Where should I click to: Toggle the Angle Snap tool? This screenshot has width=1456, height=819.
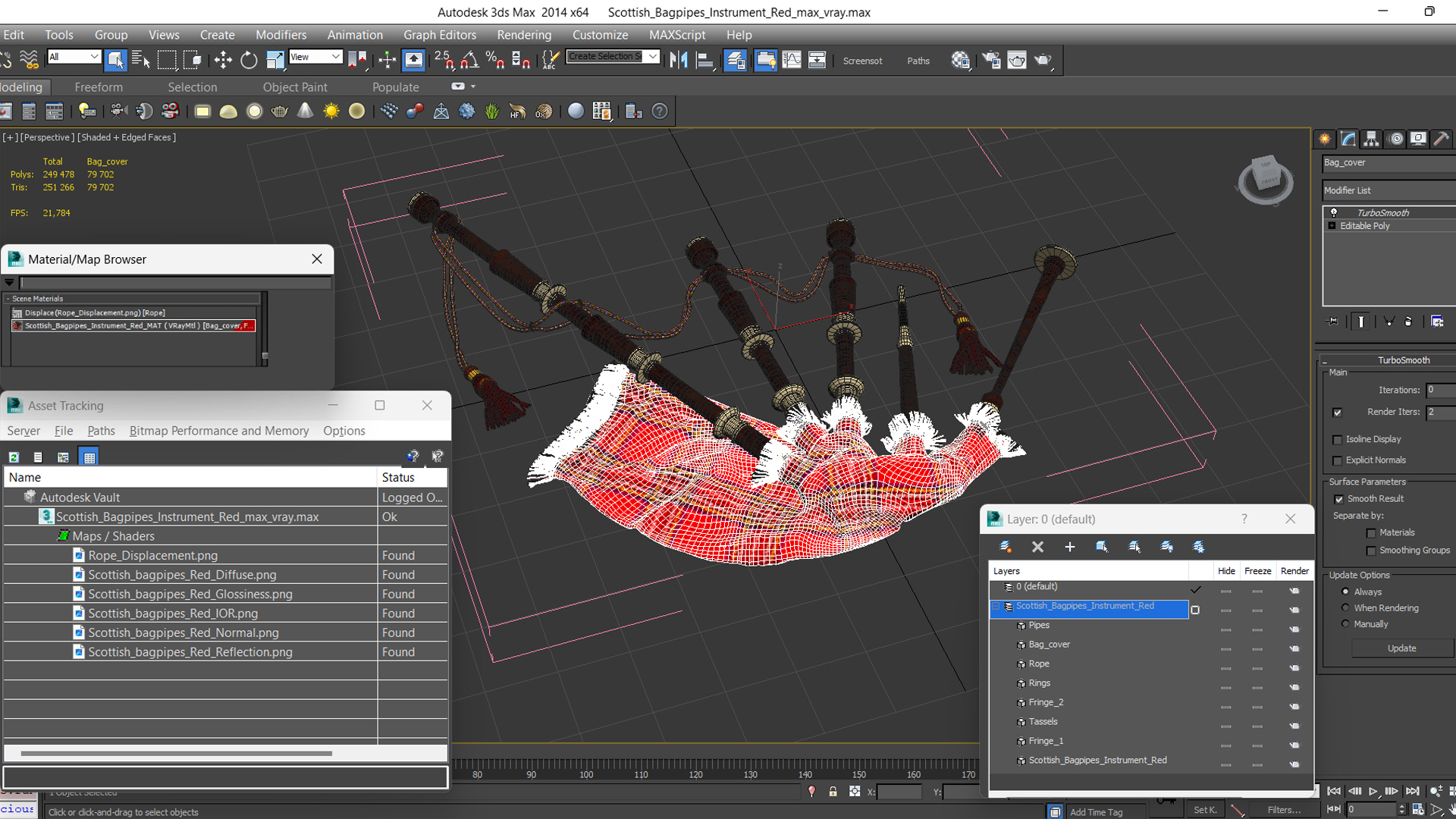click(470, 60)
